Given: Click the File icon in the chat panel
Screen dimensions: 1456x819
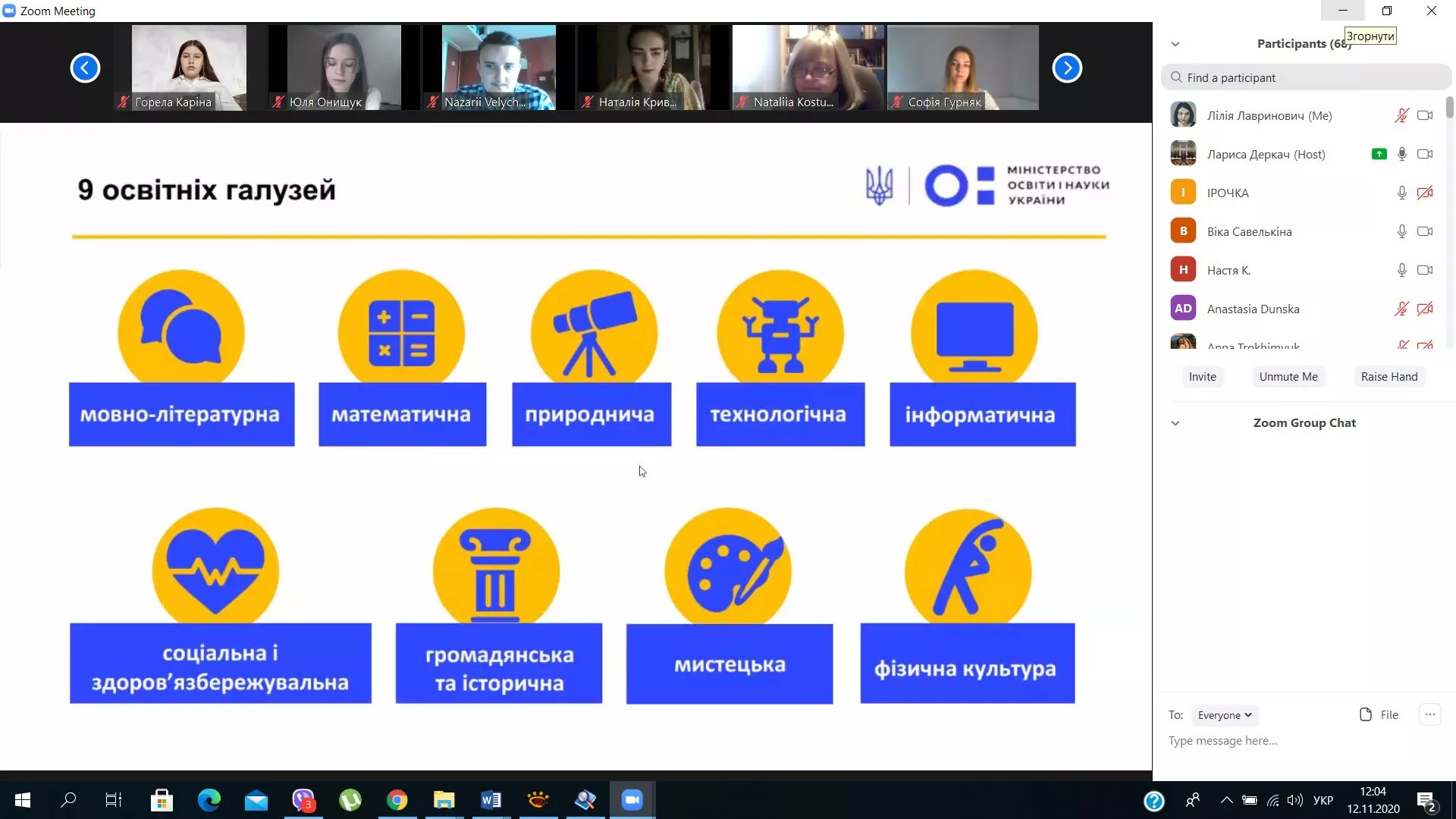Looking at the screenshot, I should click(x=1365, y=714).
